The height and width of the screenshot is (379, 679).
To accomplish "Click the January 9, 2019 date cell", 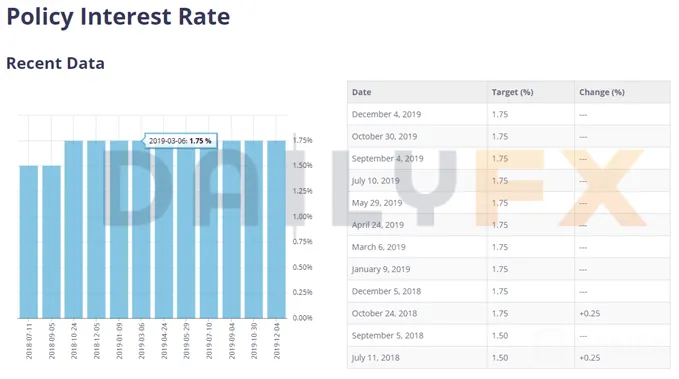I will tap(381, 269).
